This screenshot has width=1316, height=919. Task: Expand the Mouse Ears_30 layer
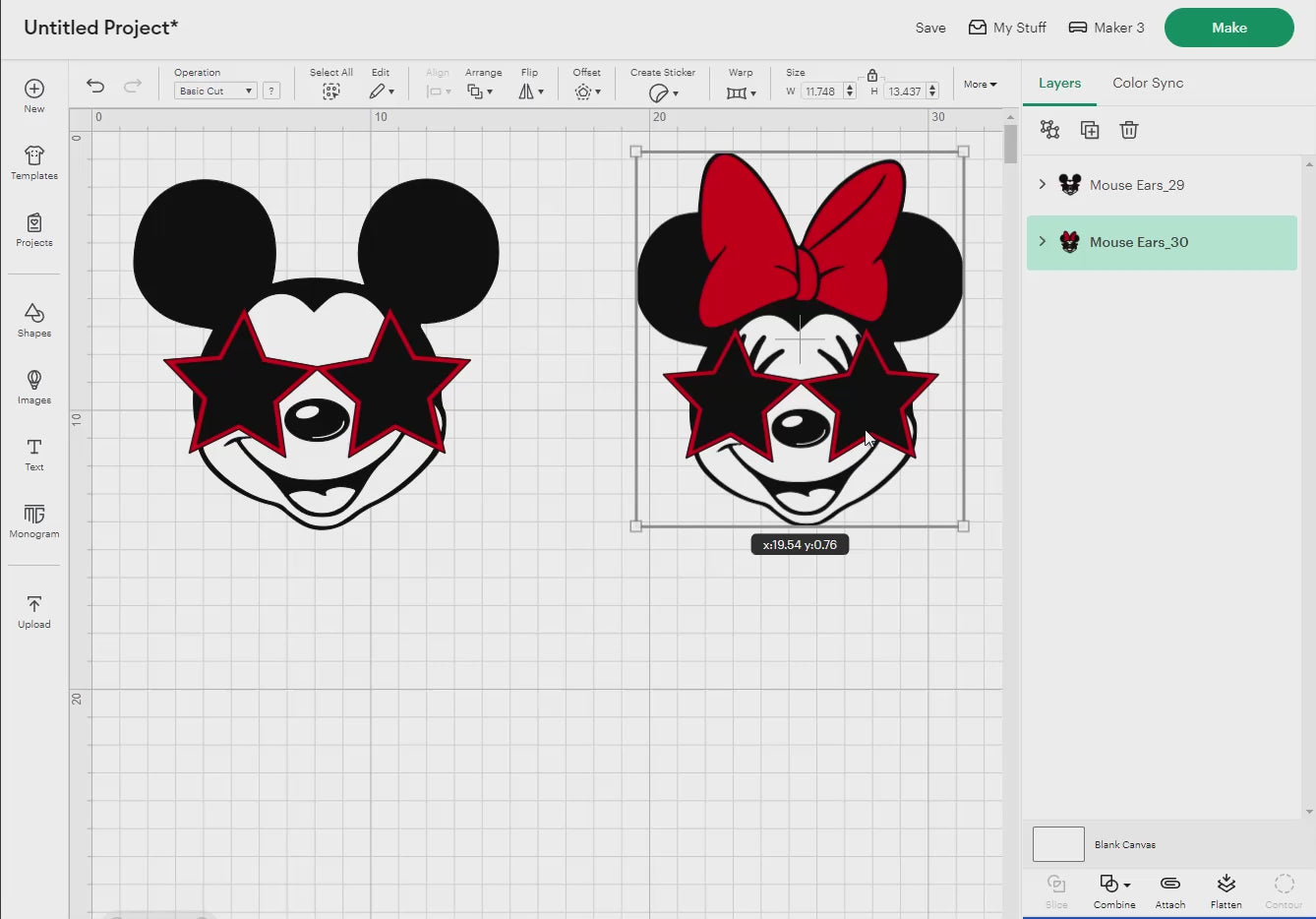point(1043,242)
